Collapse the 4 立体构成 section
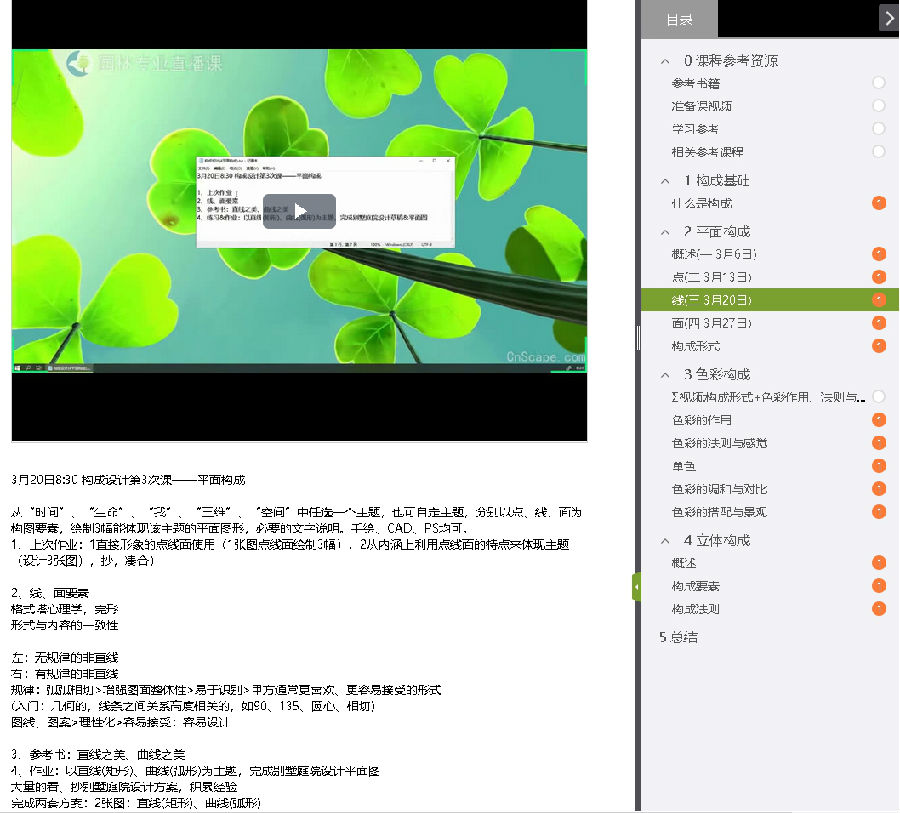900x813 pixels. coord(666,541)
